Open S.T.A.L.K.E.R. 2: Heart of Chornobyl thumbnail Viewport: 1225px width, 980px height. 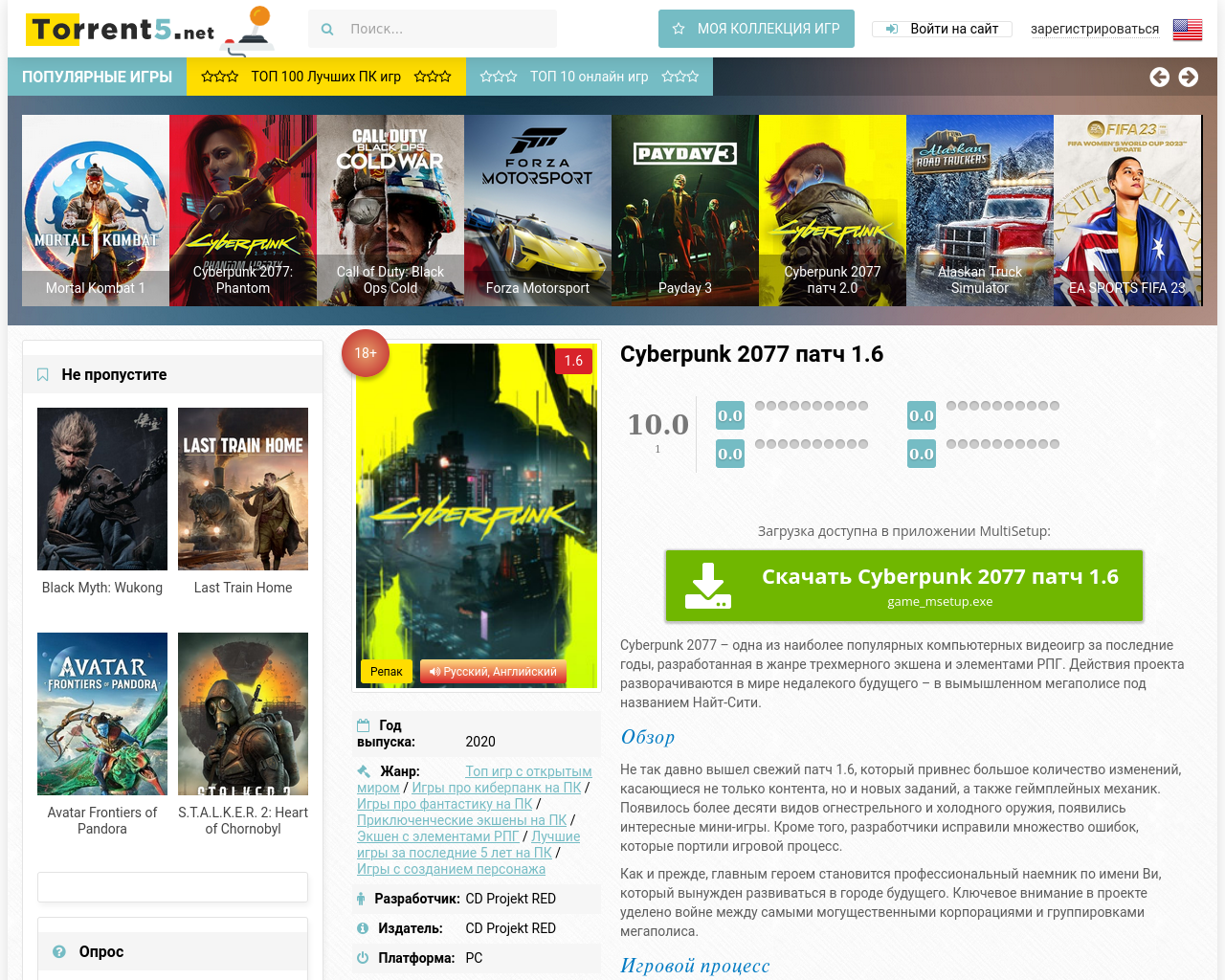[243, 714]
